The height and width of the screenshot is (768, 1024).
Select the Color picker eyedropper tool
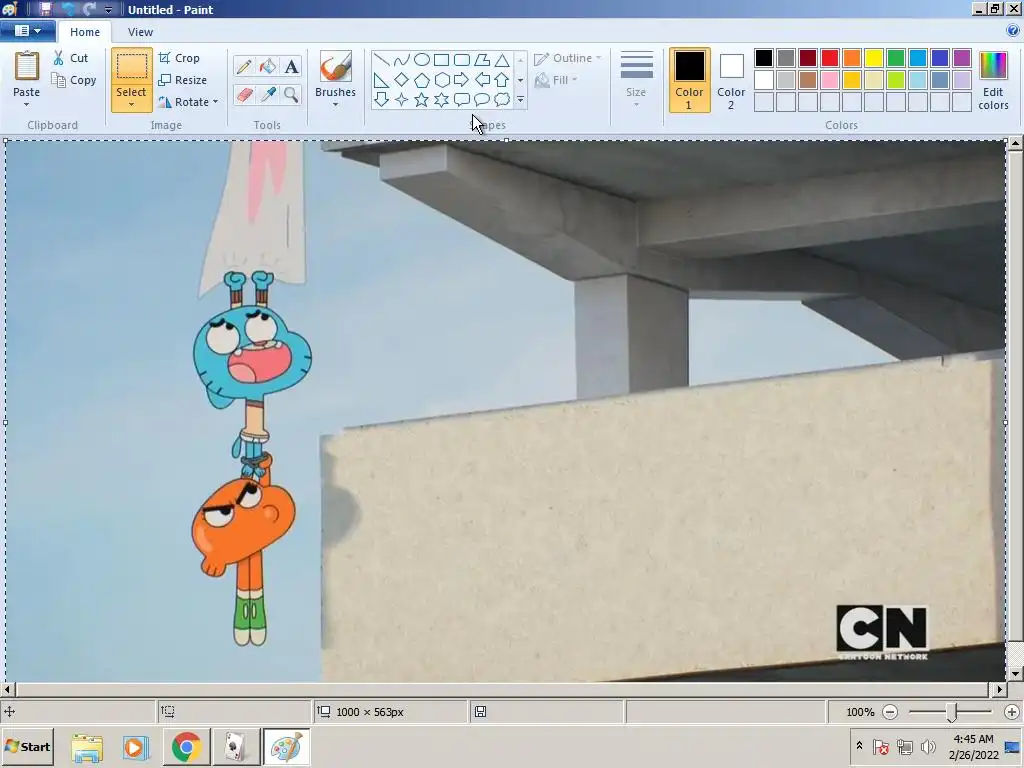point(267,95)
